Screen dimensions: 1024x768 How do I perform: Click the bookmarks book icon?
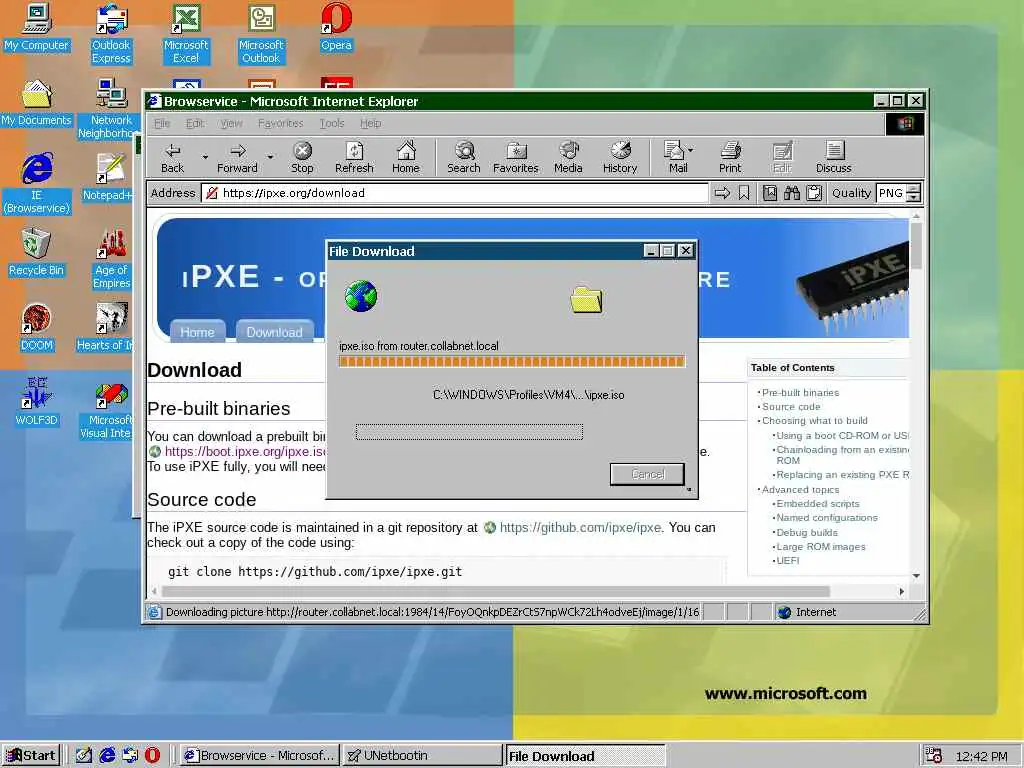[x=770, y=193]
